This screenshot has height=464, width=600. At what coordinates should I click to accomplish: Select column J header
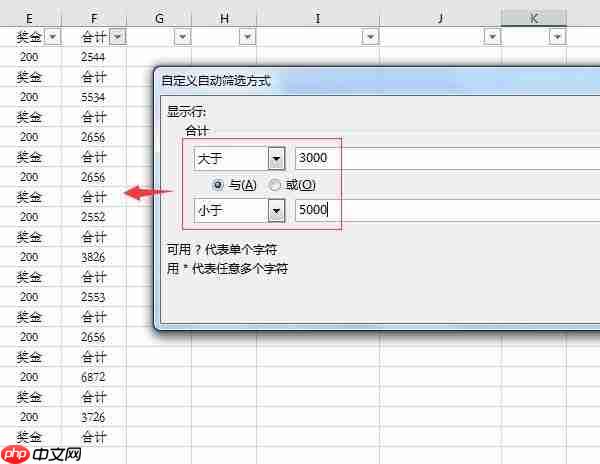[x=440, y=18]
